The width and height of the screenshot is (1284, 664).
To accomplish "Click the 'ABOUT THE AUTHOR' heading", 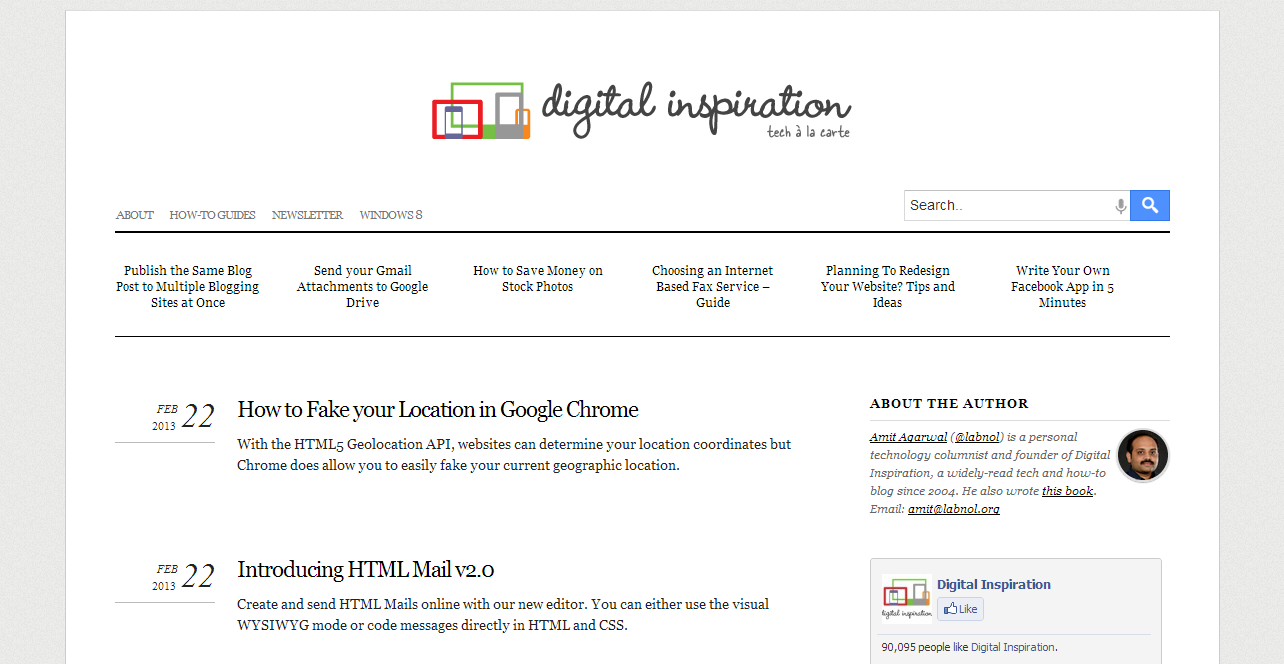I will click(949, 404).
